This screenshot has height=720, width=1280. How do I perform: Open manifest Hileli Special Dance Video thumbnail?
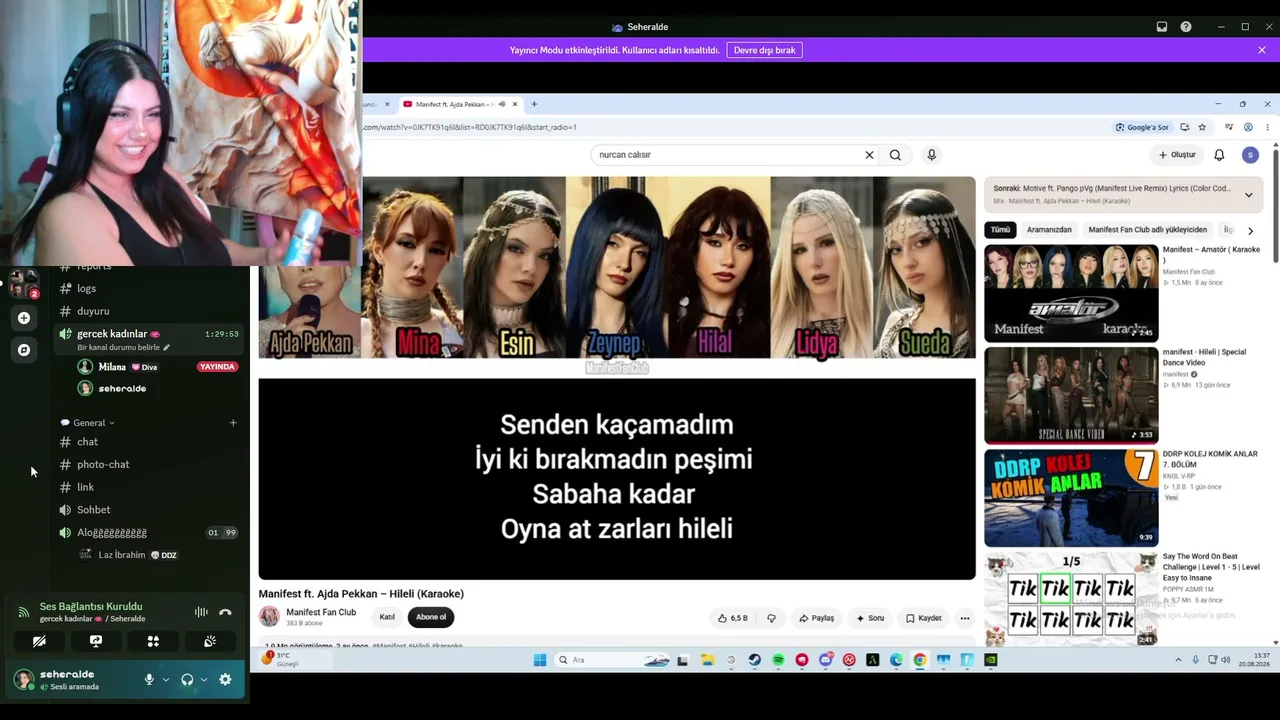(x=1071, y=396)
